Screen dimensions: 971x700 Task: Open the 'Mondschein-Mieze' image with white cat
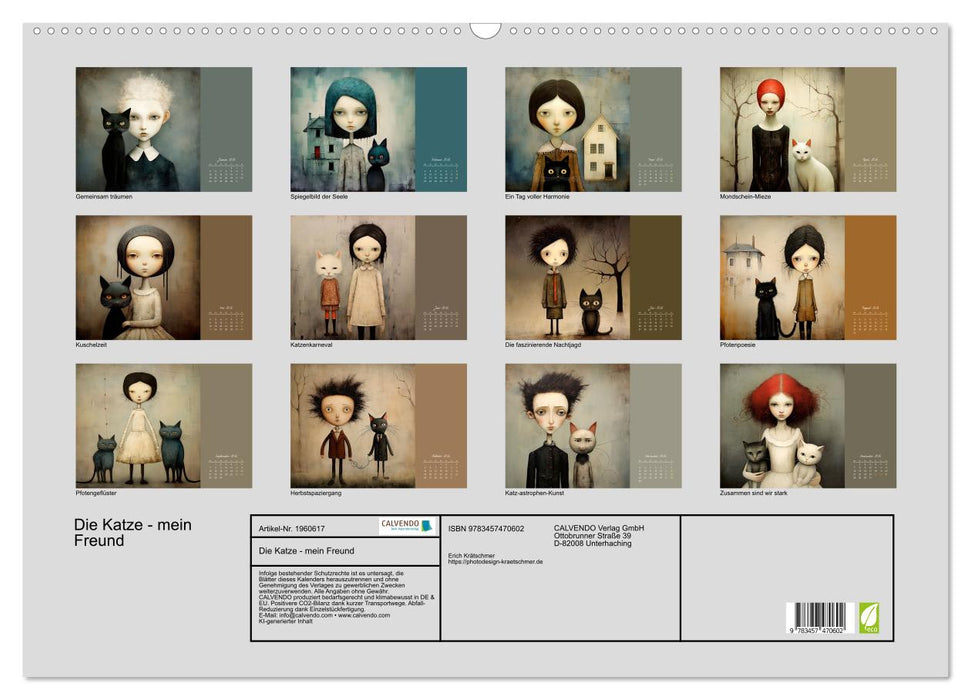coord(782,129)
